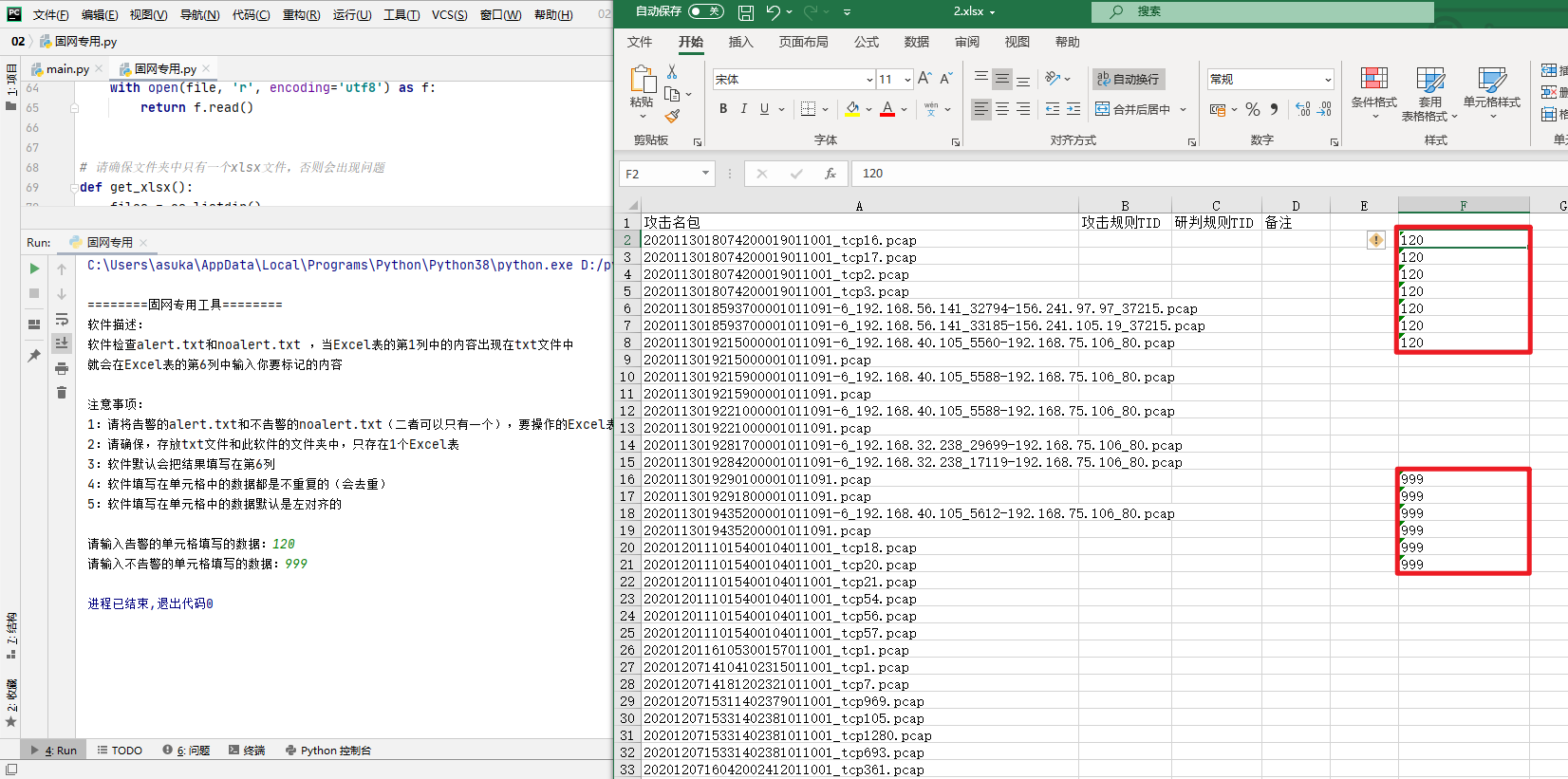Click the Down stack trace arrow
Image resolution: width=1568 pixels, height=779 pixels.
point(62,294)
